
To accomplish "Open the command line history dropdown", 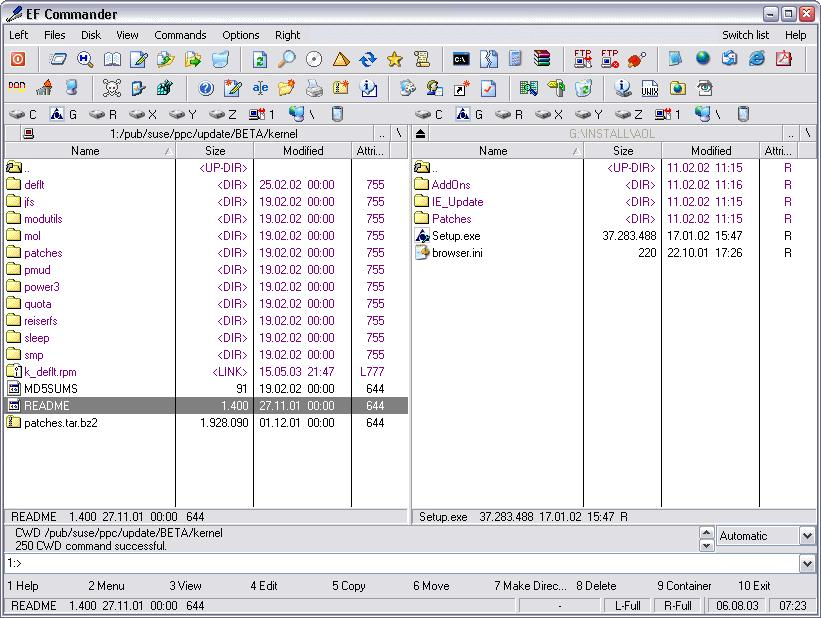I will (808, 564).
